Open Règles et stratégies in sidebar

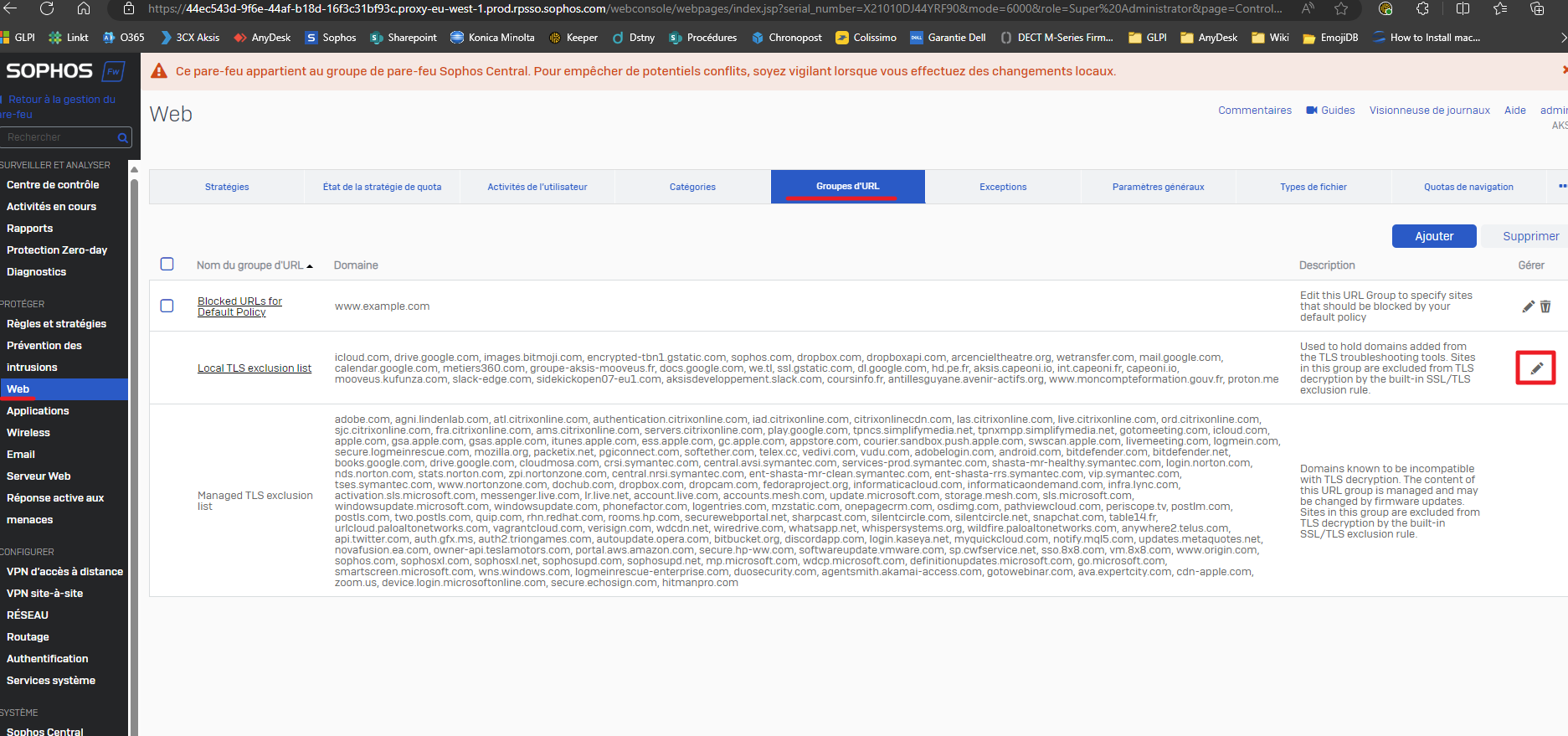[56, 324]
